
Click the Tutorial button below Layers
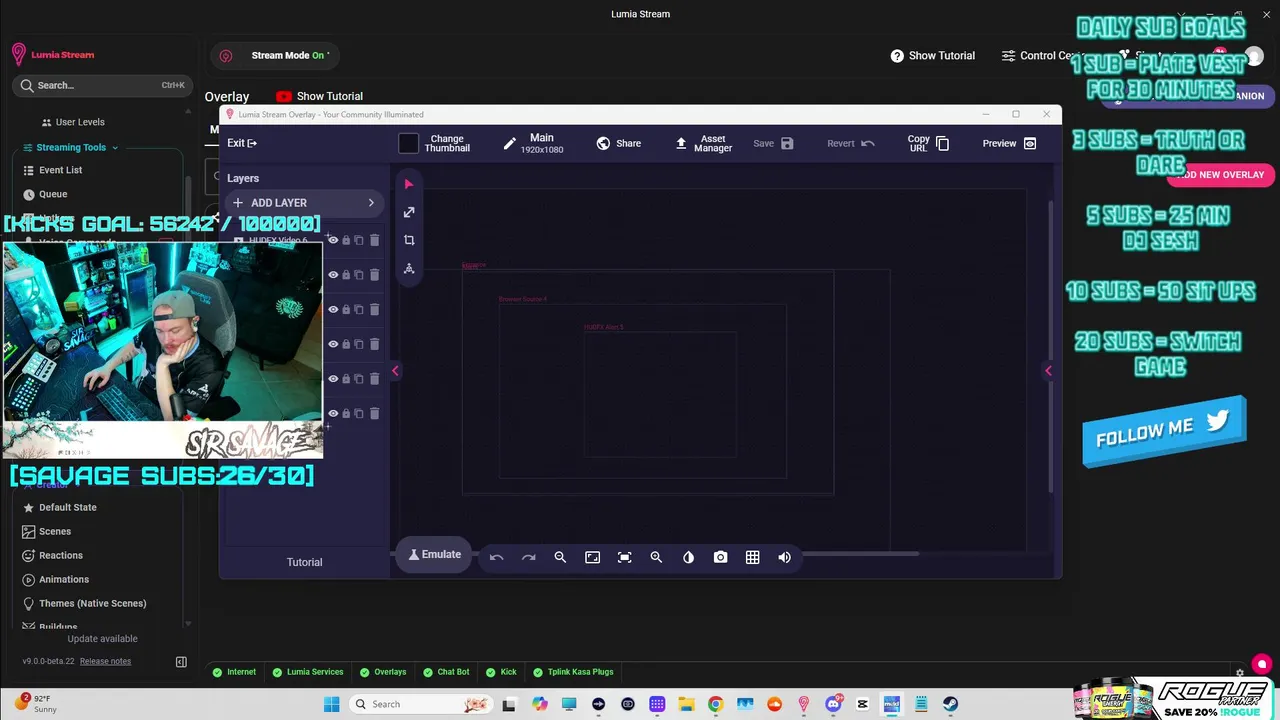tap(304, 562)
